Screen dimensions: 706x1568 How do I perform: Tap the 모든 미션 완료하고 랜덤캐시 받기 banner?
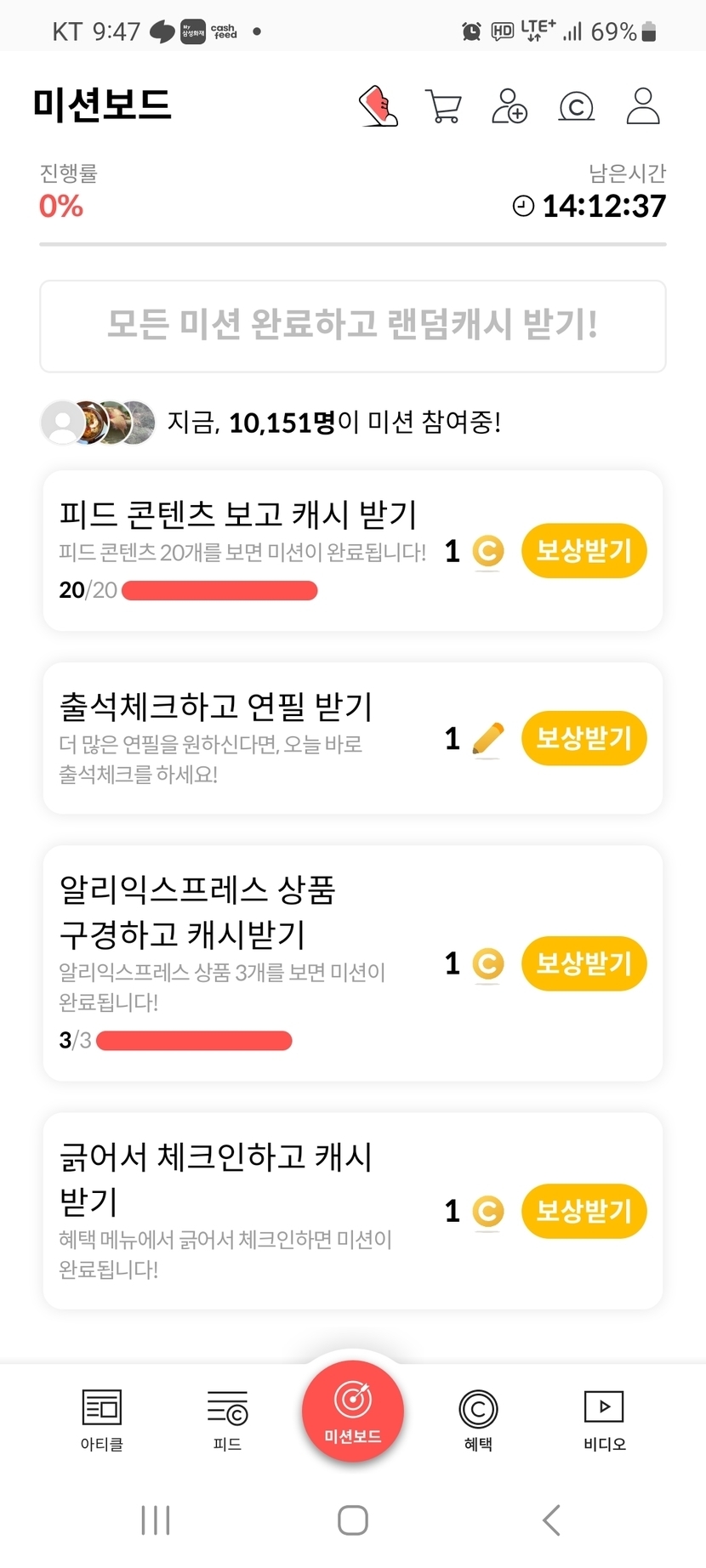353,326
